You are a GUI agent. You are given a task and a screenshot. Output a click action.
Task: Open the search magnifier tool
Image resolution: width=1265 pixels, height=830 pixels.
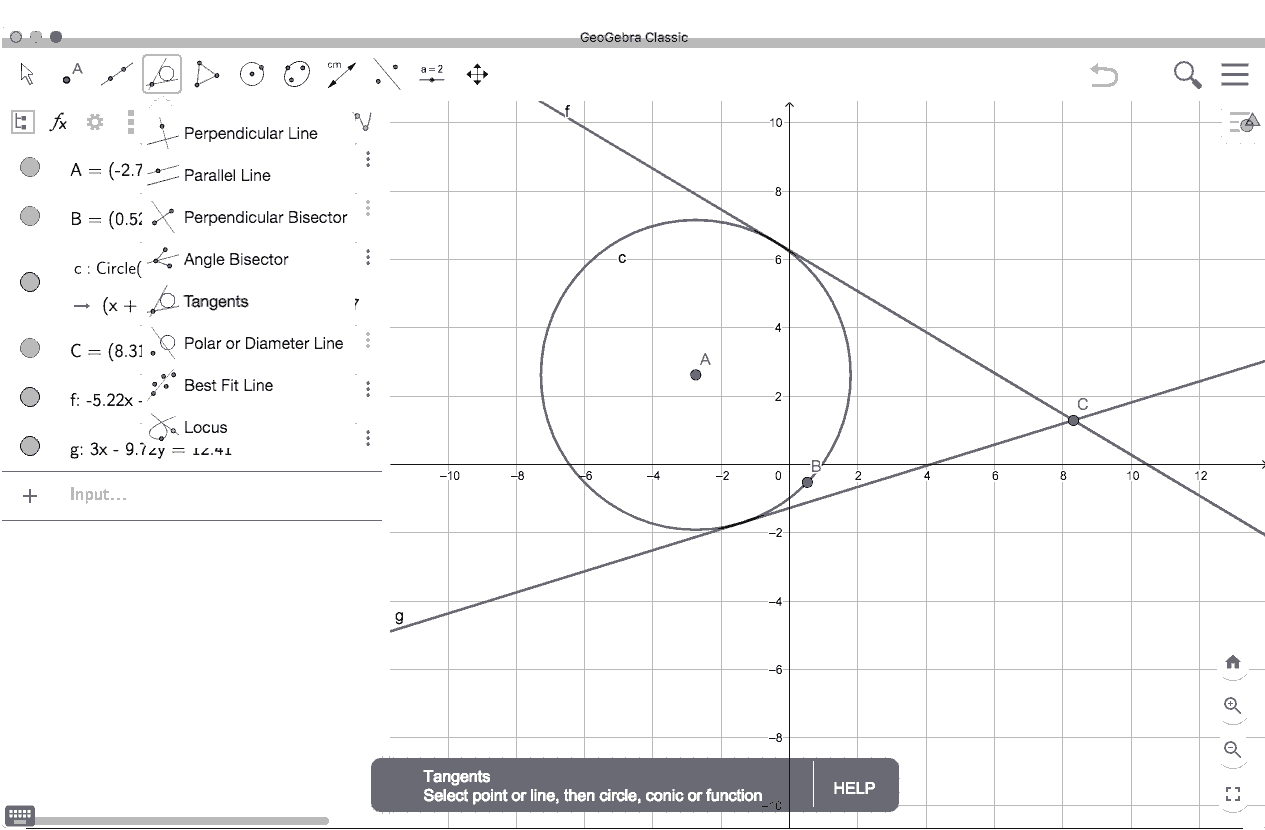(x=1186, y=74)
